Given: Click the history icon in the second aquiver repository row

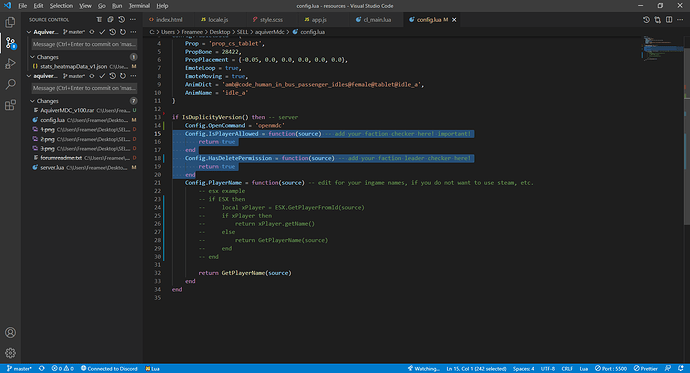Looking at the screenshot, I should (113, 76).
